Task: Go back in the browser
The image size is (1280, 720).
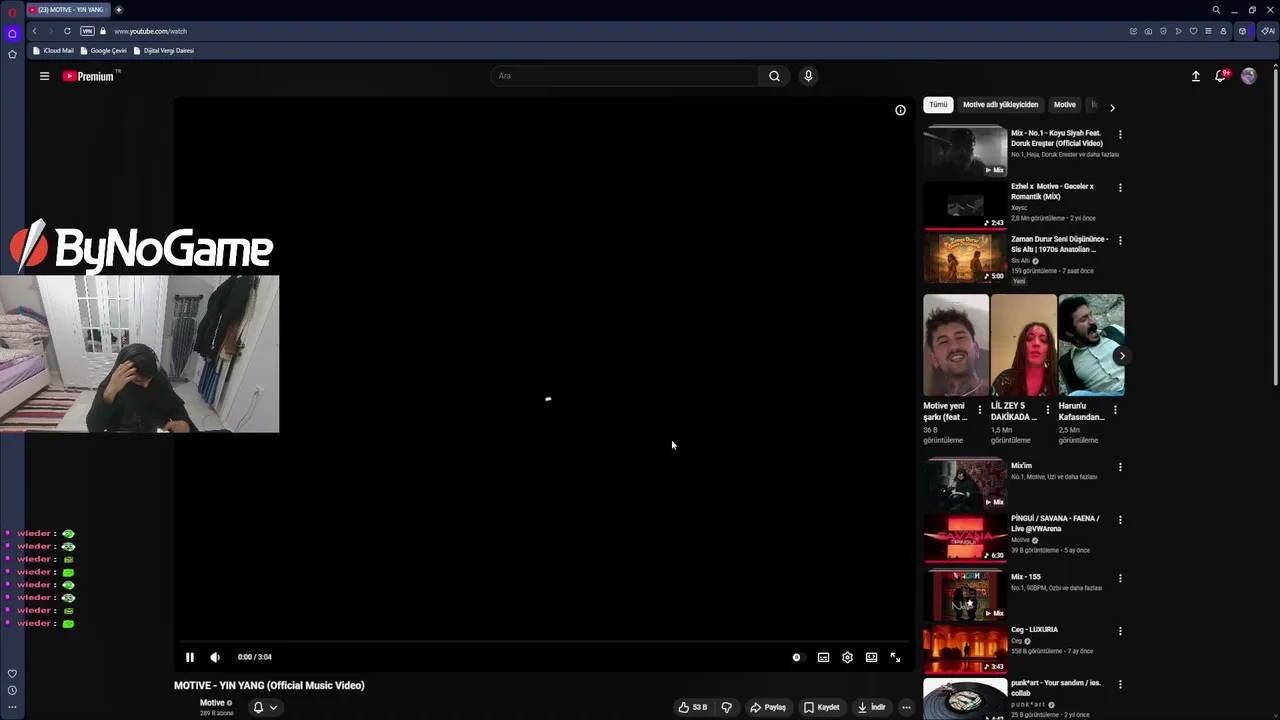Action: pyautogui.click(x=34, y=31)
